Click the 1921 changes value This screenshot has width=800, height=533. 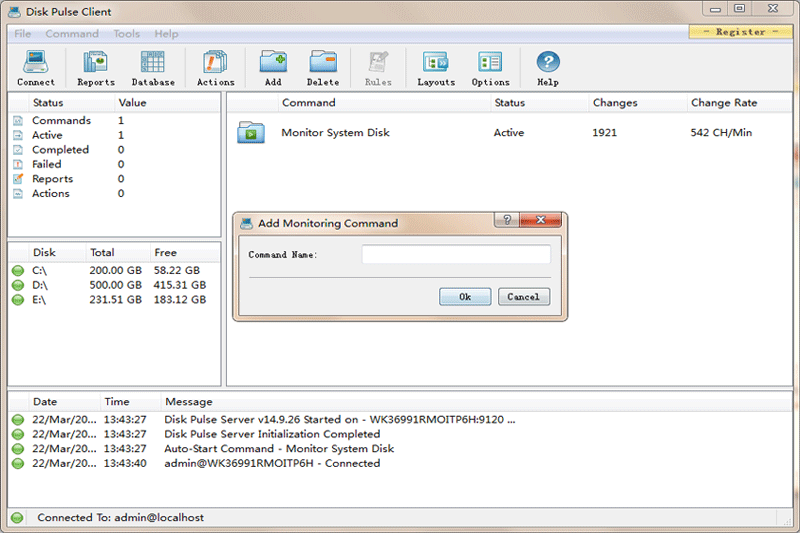tap(604, 133)
